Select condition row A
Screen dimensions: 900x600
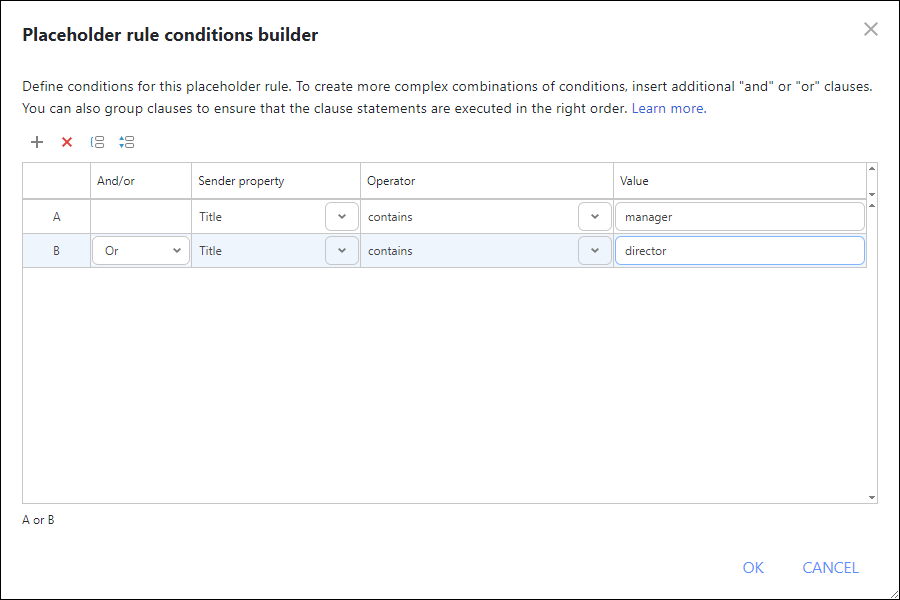56,216
